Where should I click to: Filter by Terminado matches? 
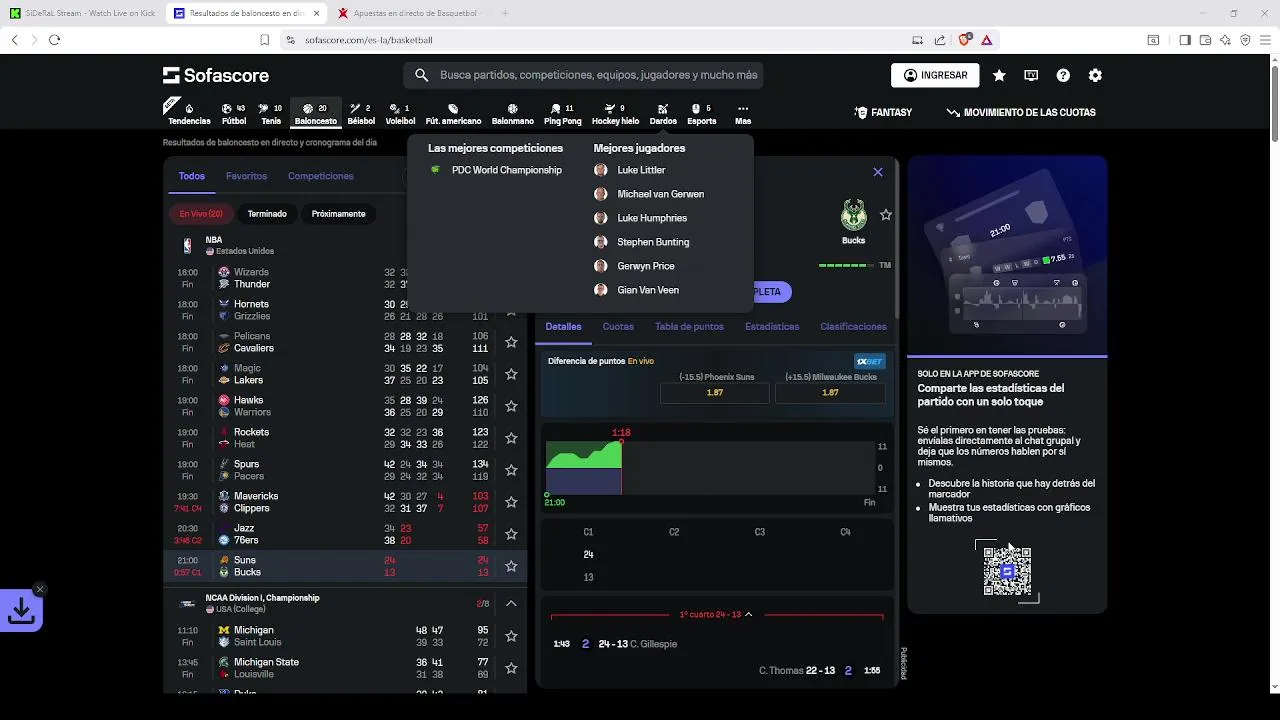267,214
